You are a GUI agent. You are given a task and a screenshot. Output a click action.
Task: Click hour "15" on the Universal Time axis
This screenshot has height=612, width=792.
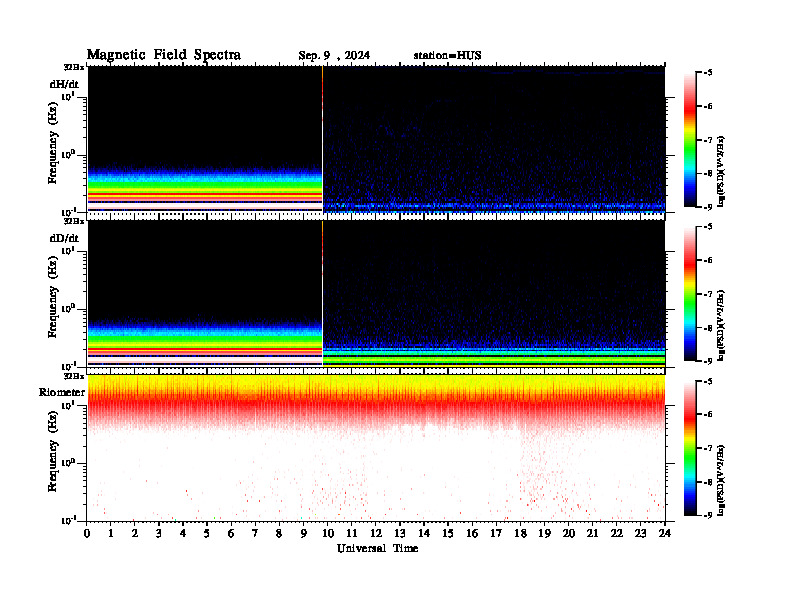448,533
